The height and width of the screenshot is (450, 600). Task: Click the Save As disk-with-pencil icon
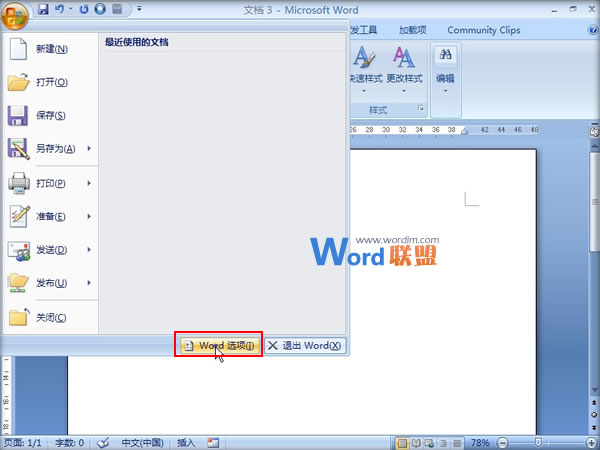pyautogui.click(x=18, y=149)
